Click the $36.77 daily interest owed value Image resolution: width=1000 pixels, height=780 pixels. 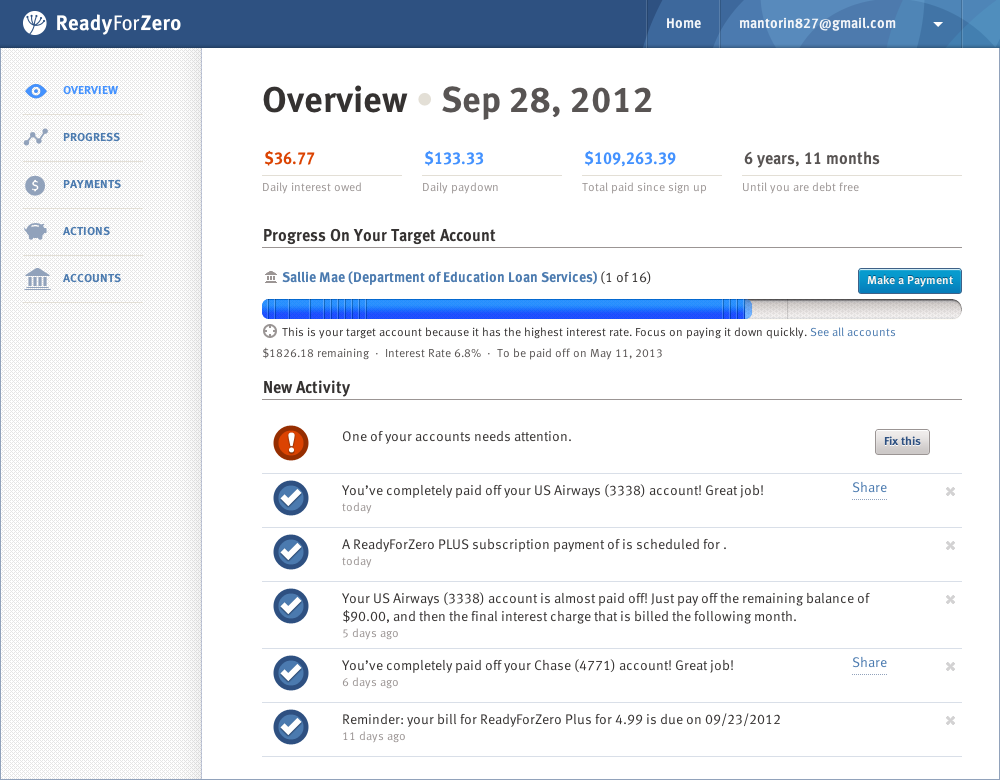(x=290, y=159)
